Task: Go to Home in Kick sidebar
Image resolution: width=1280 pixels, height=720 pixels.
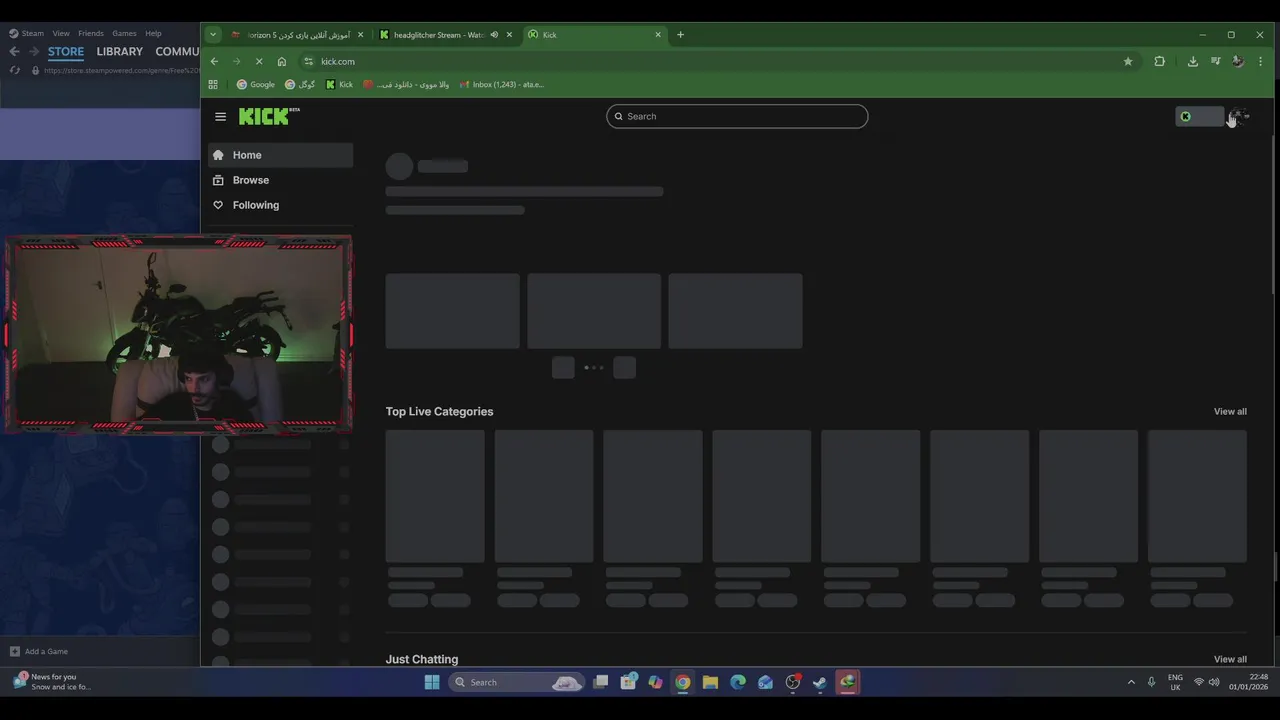Action: point(280,155)
